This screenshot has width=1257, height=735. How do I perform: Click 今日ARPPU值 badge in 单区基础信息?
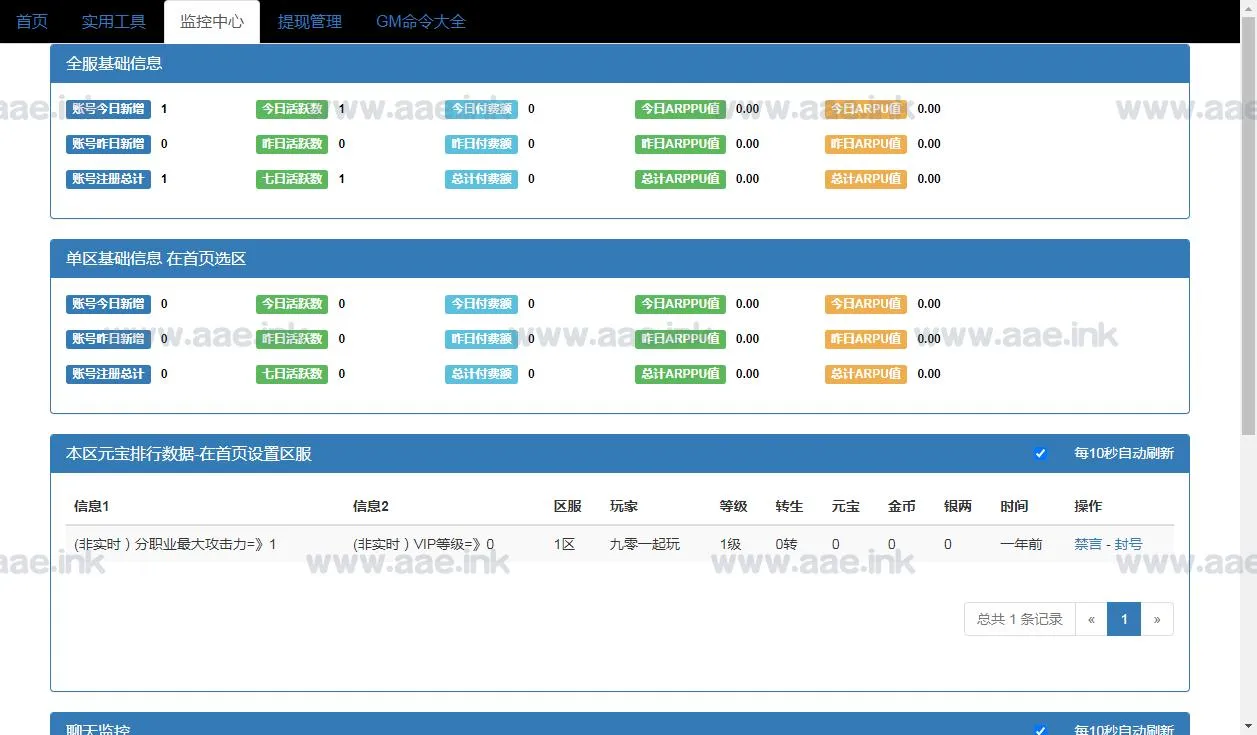point(680,304)
